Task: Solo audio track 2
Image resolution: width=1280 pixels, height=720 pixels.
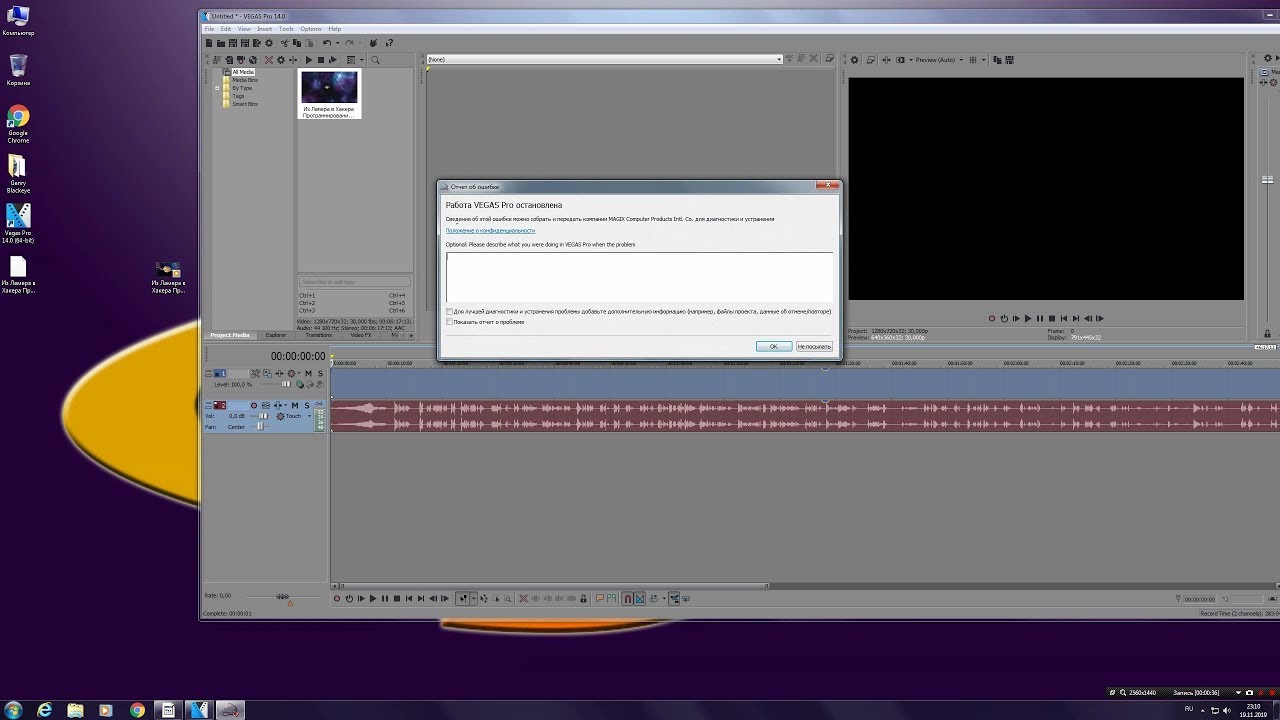Action: (307, 405)
